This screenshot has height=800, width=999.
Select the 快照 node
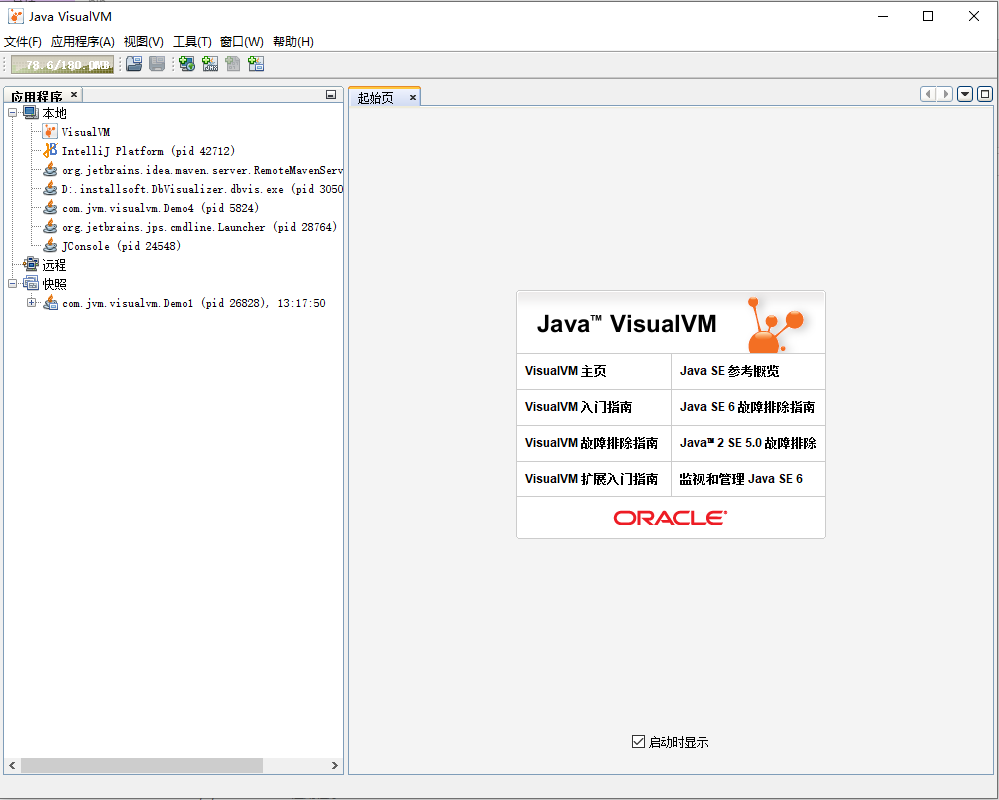coord(54,284)
